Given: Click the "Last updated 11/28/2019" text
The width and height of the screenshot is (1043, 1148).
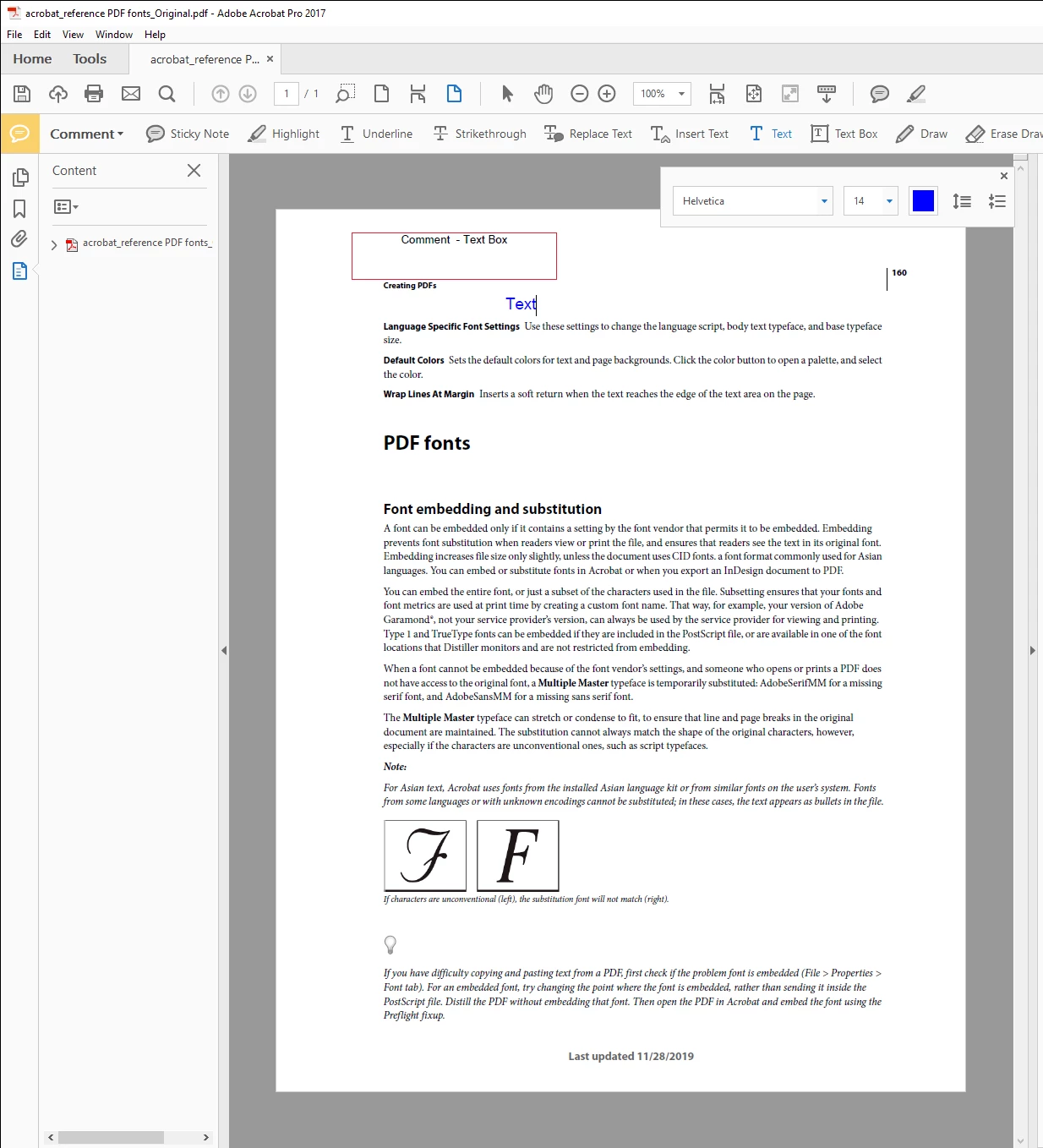Looking at the screenshot, I should (x=631, y=1056).
